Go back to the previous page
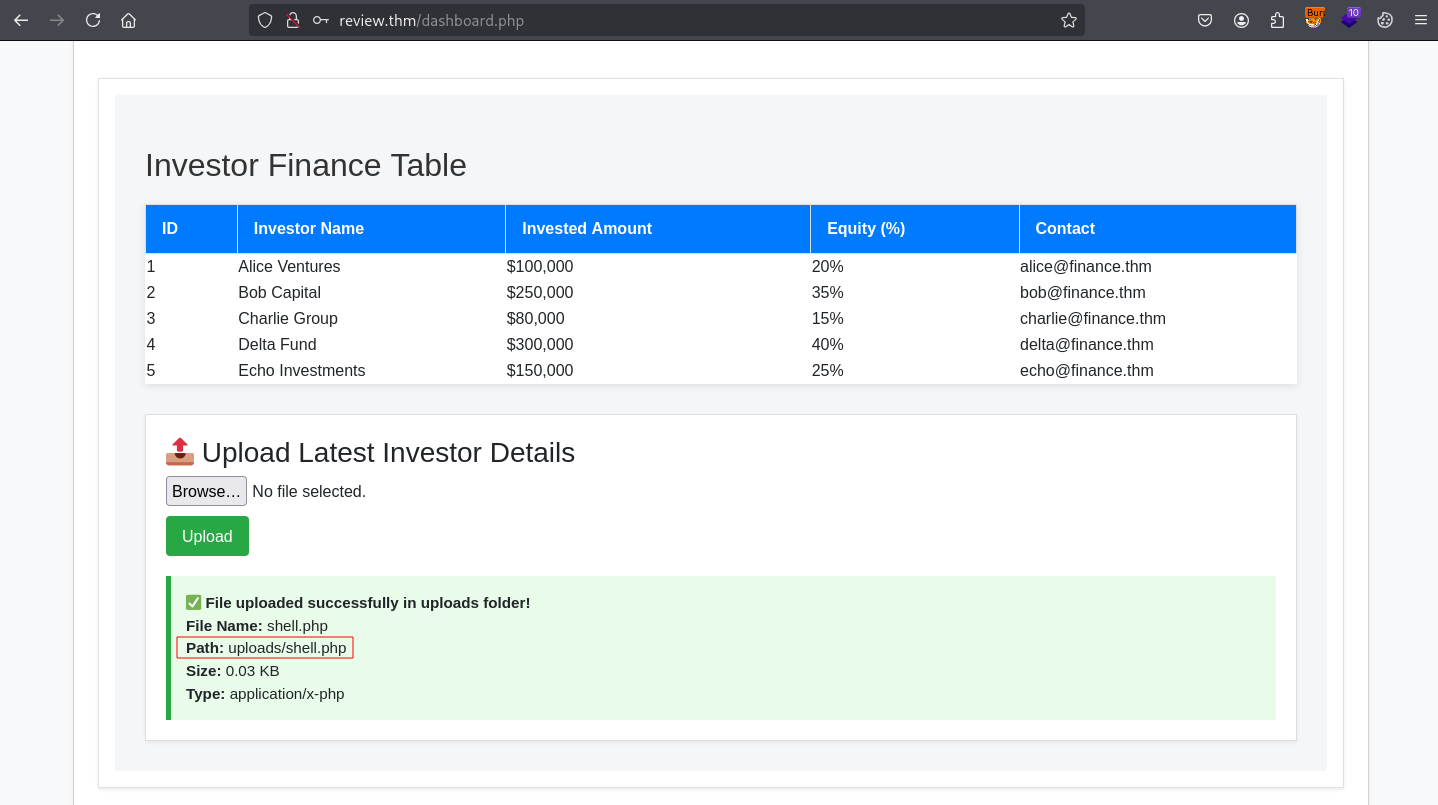Viewport: 1438px width, 805px height. click(x=21, y=20)
